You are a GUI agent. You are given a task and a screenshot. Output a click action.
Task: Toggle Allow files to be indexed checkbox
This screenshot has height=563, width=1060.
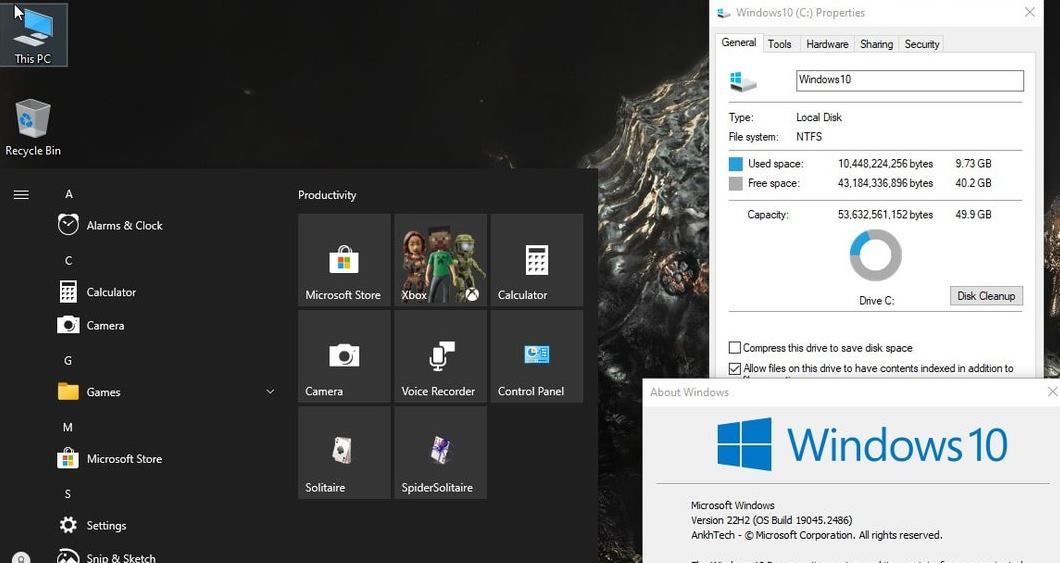pos(735,368)
